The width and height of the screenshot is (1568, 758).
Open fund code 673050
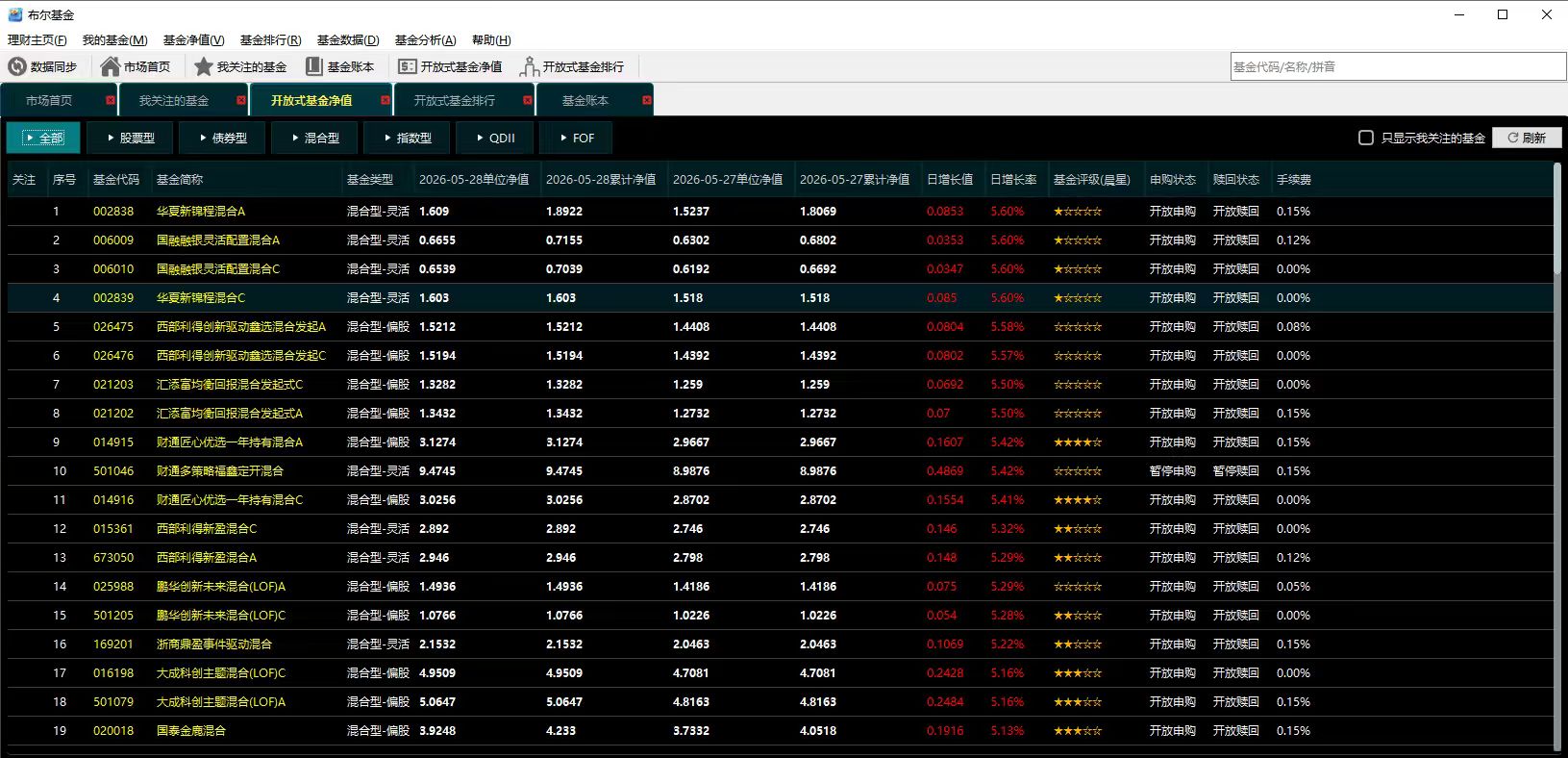[x=113, y=558]
